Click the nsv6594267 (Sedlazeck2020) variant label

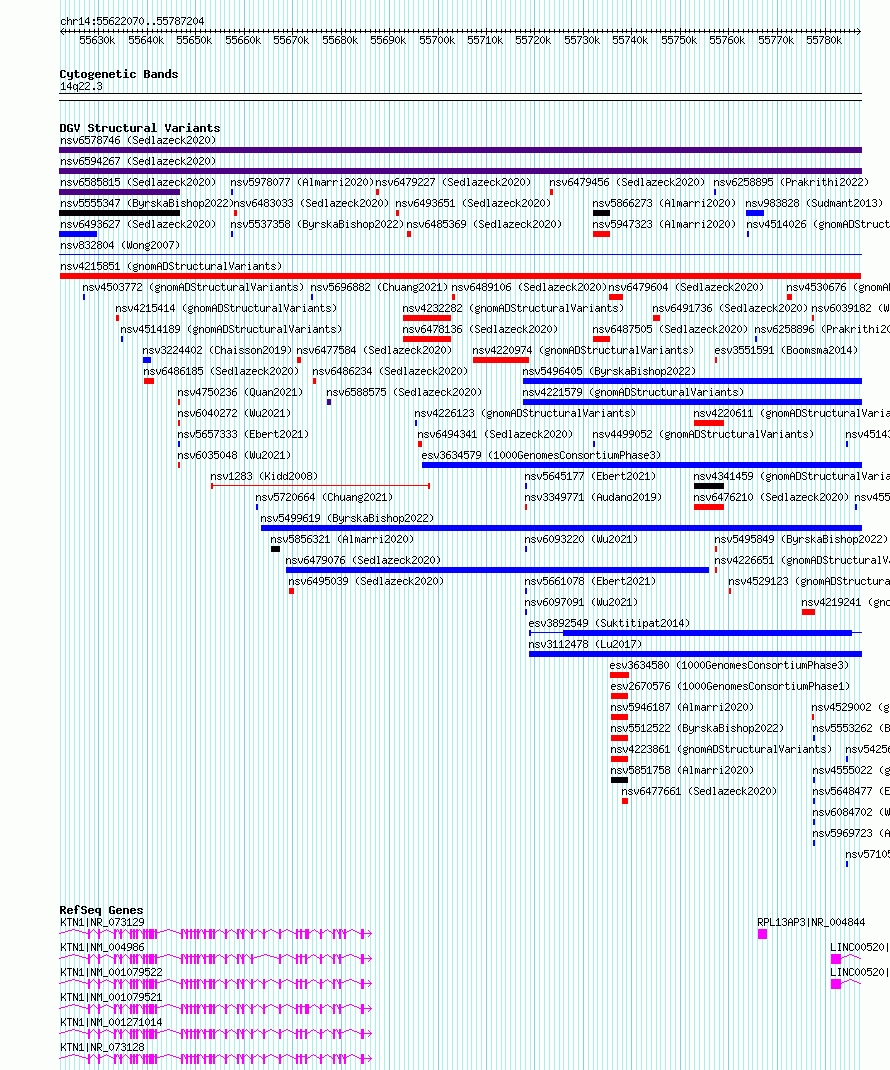coord(138,162)
